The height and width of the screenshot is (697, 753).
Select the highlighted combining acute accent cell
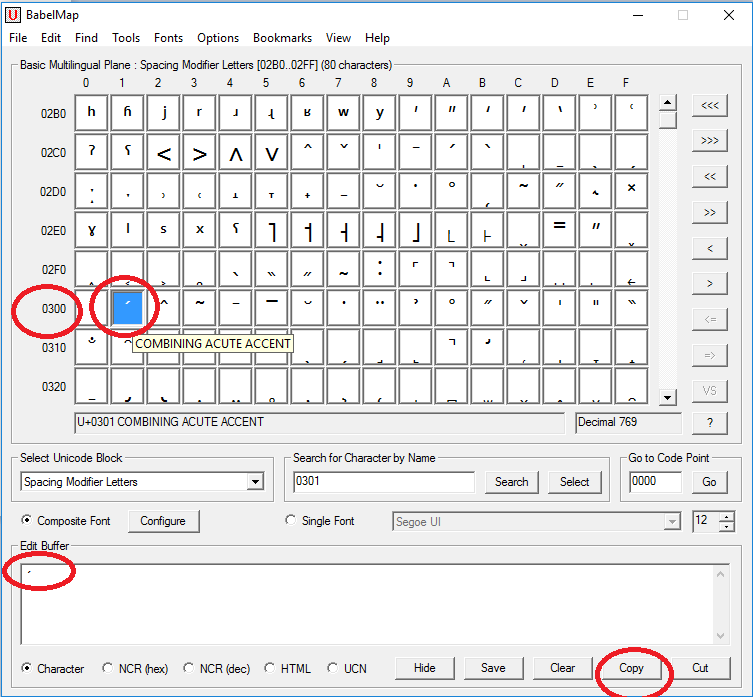click(125, 307)
